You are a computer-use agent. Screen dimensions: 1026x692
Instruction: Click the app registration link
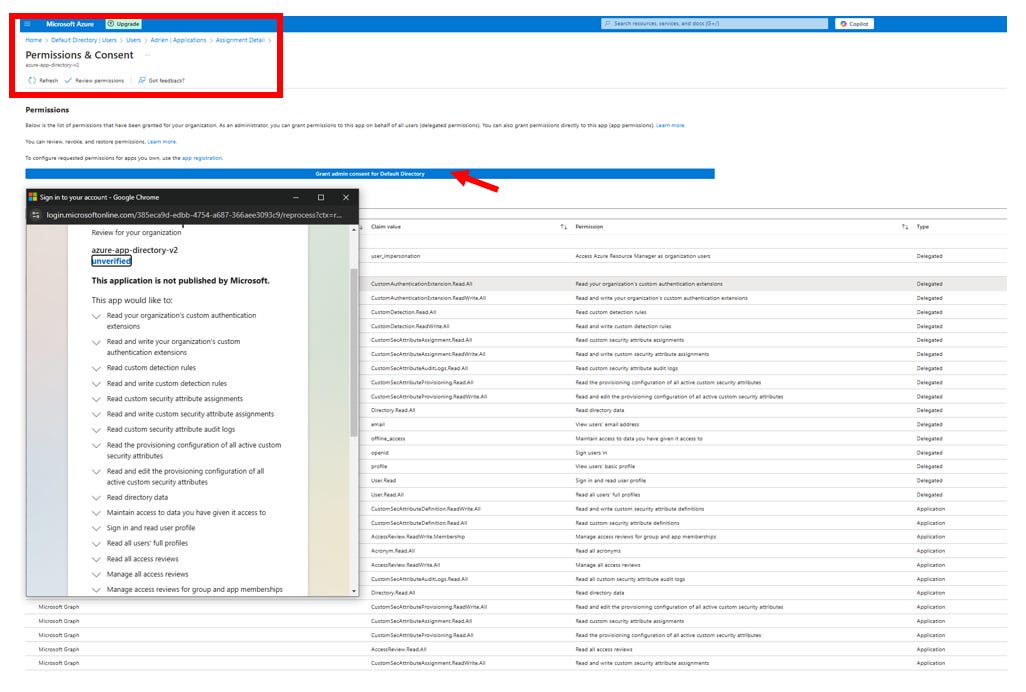point(202,158)
